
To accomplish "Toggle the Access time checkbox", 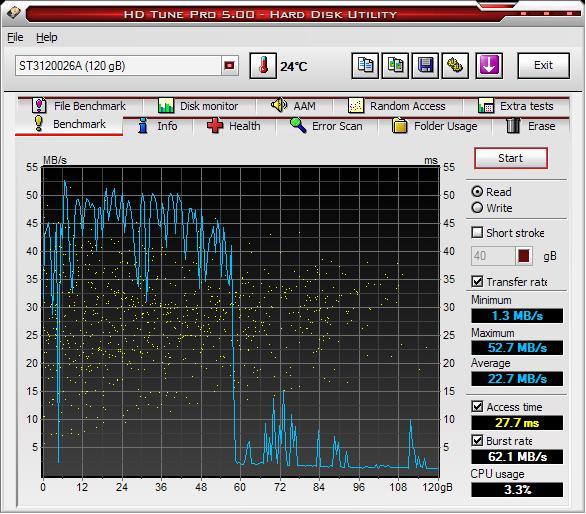I will (477, 406).
